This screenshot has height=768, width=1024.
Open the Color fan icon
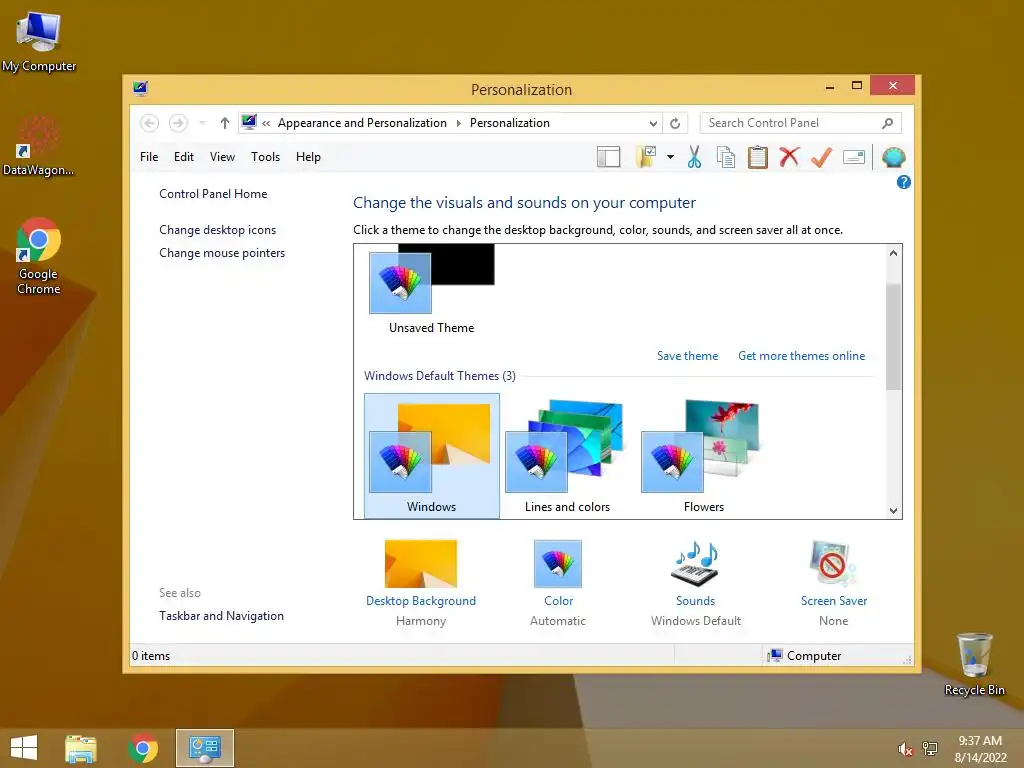pyautogui.click(x=558, y=563)
